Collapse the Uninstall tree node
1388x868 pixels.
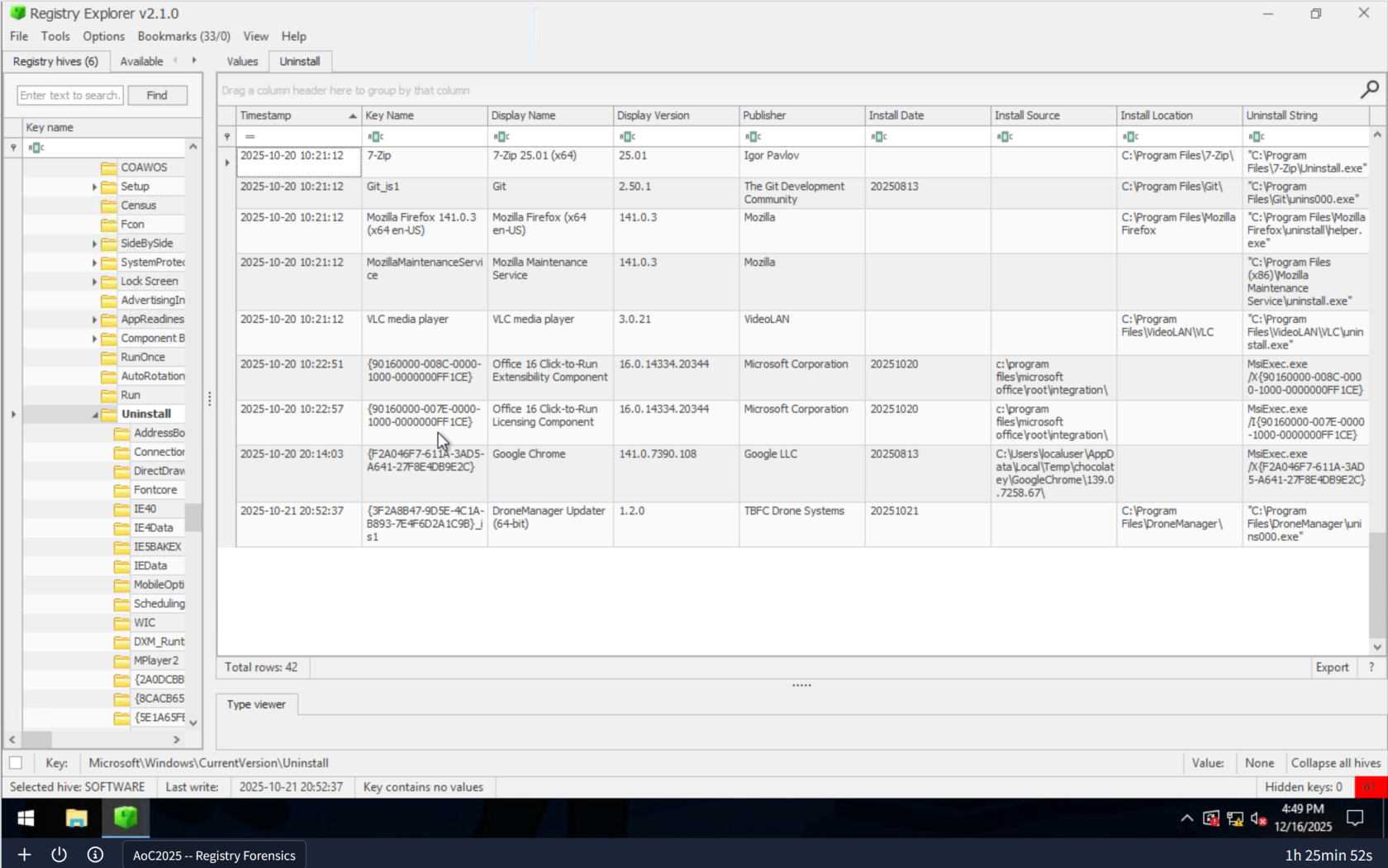click(94, 415)
